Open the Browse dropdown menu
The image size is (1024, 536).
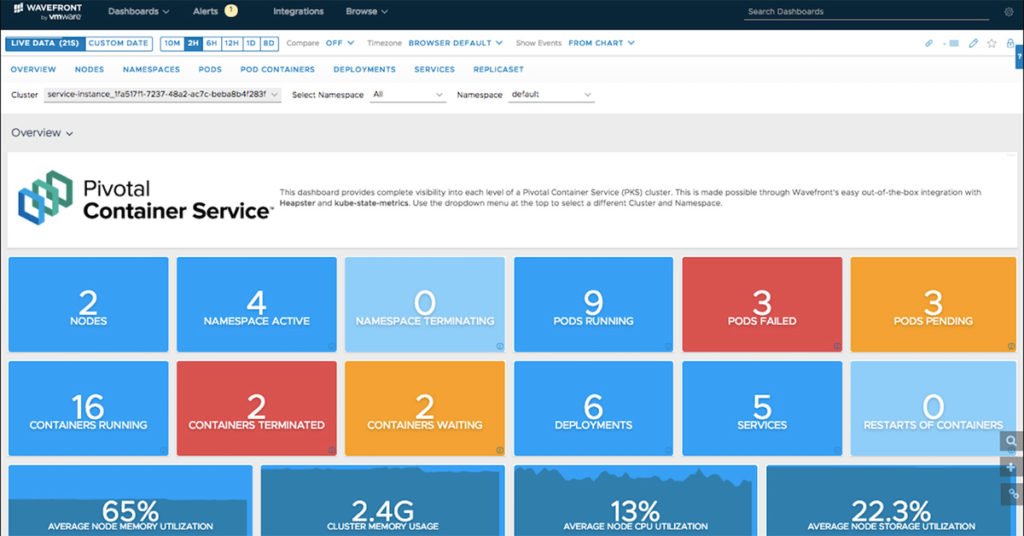(x=366, y=12)
